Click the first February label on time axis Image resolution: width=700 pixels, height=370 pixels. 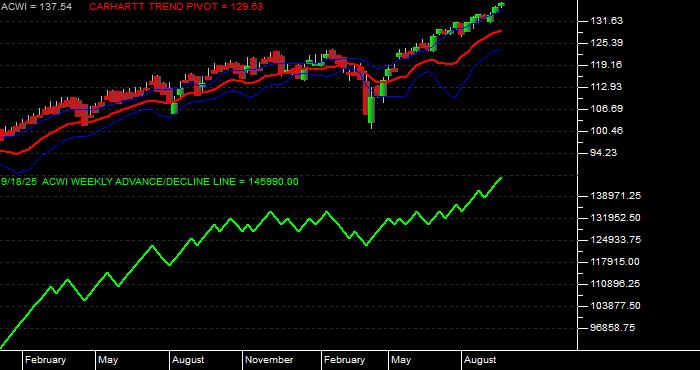click(x=45, y=360)
